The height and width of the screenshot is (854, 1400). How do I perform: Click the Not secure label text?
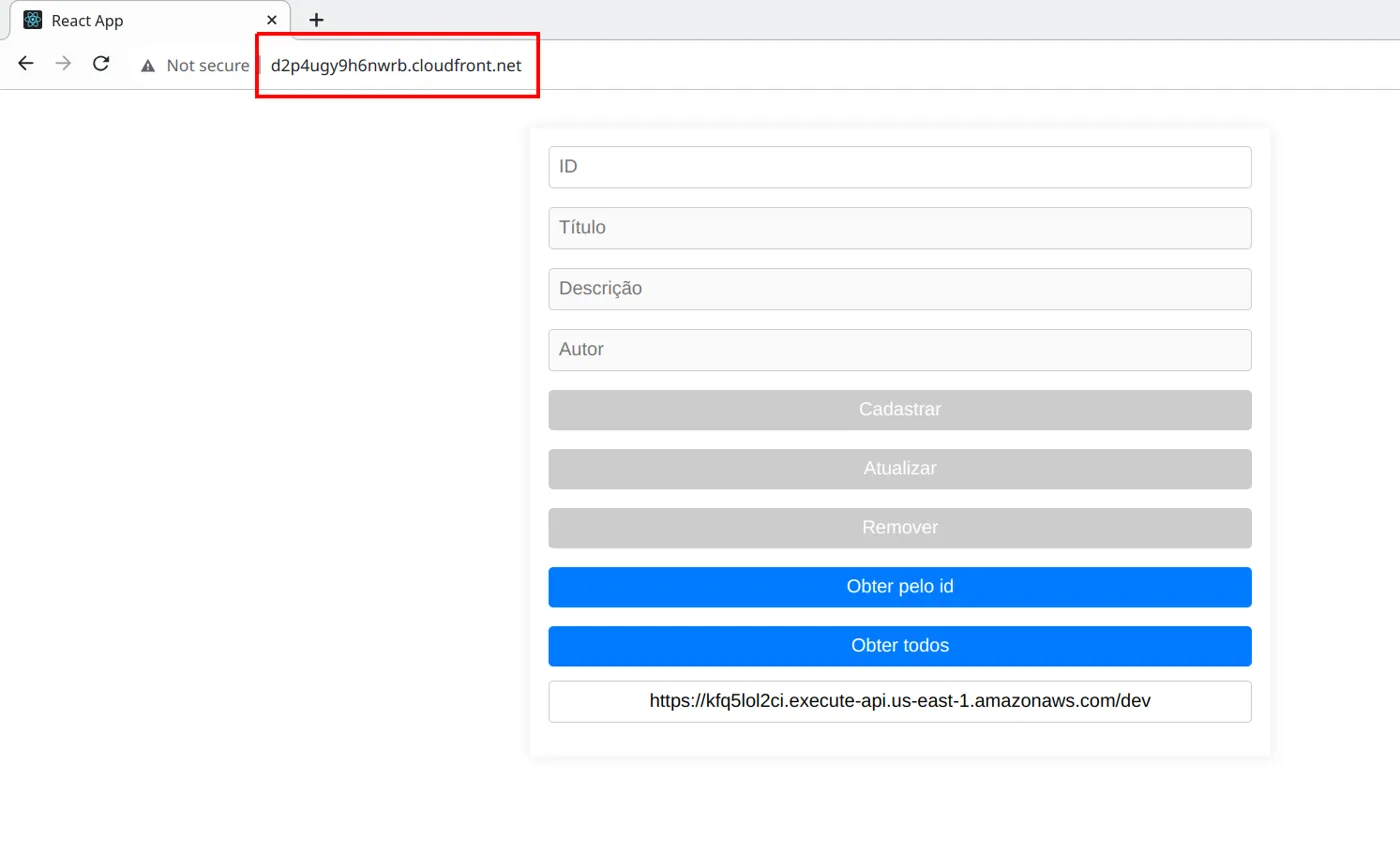coord(208,66)
